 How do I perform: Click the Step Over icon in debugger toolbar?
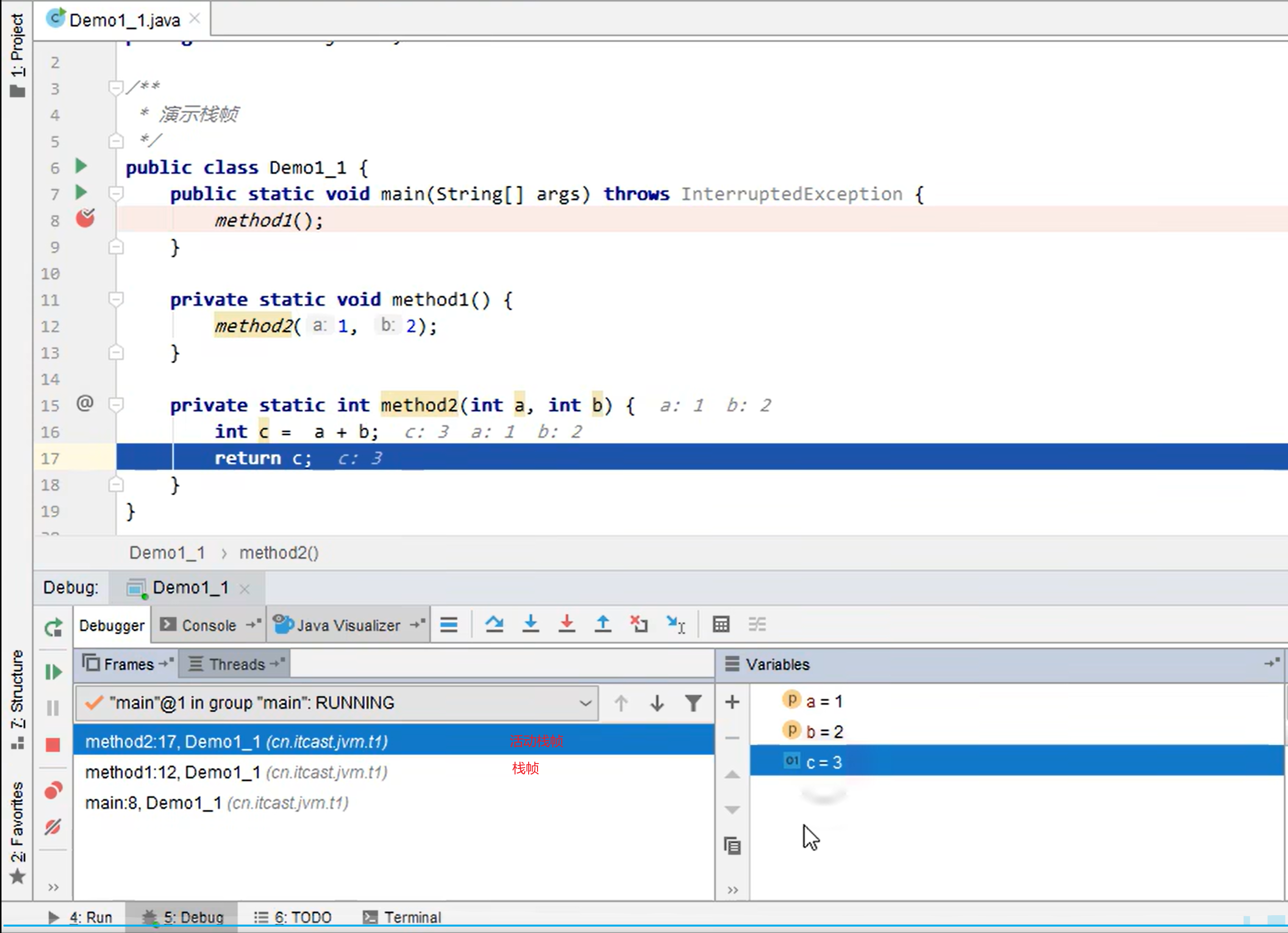coord(493,624)
